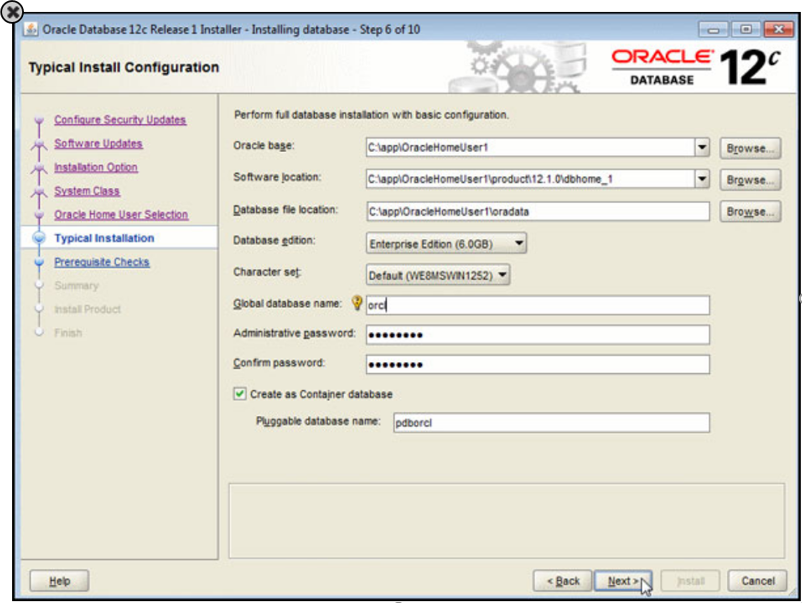The image size is (802, 603).
Task: Focus the Global database name field
Action: [538, 305]
